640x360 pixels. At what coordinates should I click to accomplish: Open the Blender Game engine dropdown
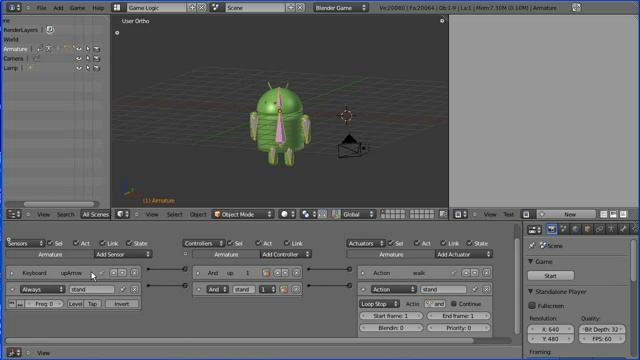(x=340, y=8)
